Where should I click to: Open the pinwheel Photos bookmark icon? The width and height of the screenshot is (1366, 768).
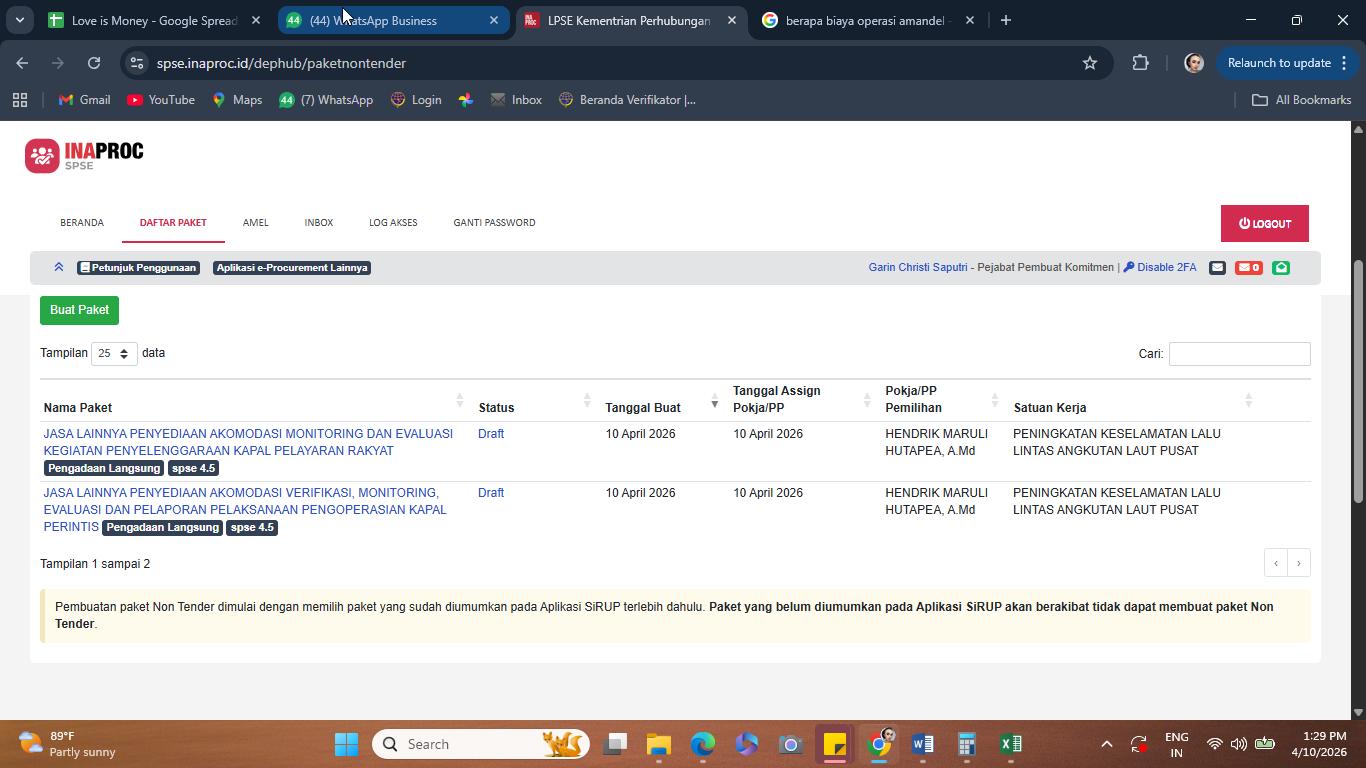pos(466,100)
